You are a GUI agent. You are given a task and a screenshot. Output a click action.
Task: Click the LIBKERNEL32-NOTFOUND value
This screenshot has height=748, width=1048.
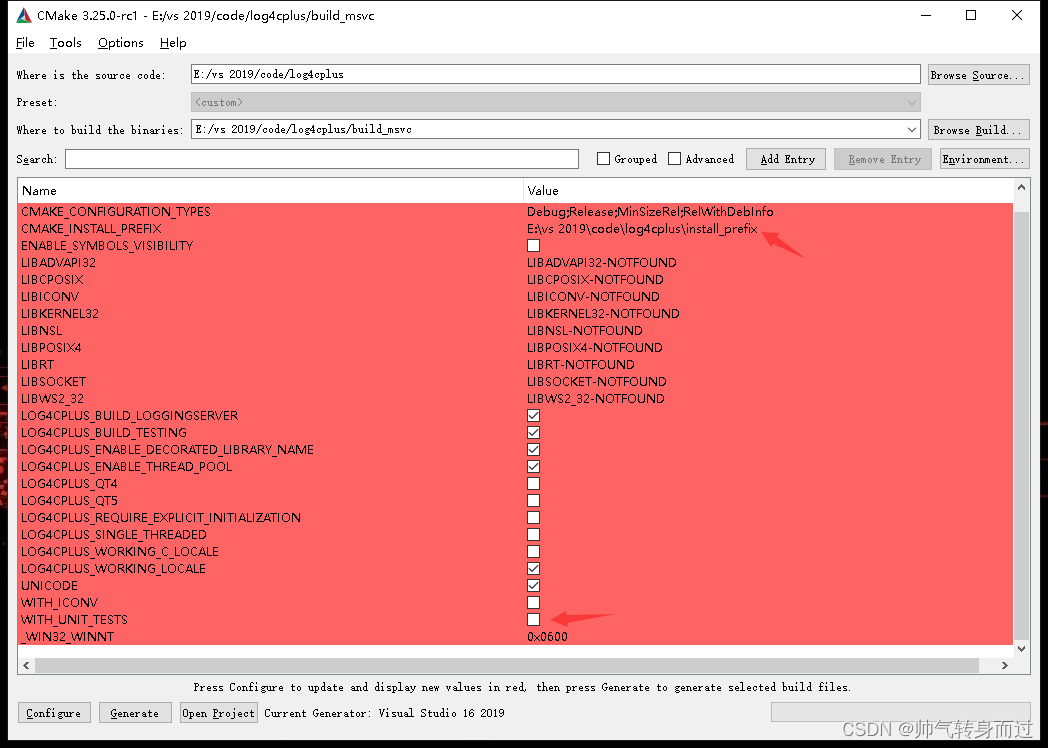click(x=603, y=314)
